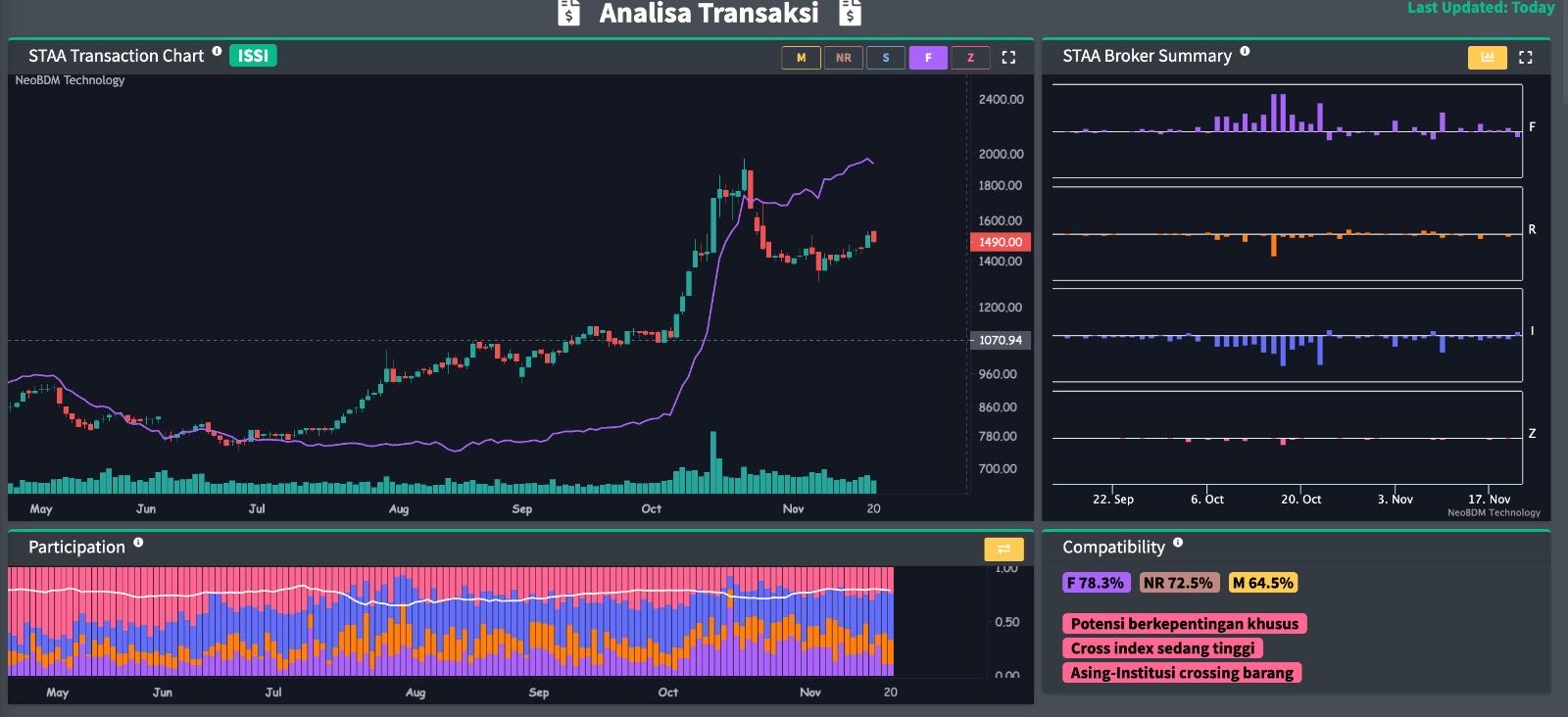
Task: Click the 17. Nov date on Broker Summary axis
Action: pos(1489,499)
